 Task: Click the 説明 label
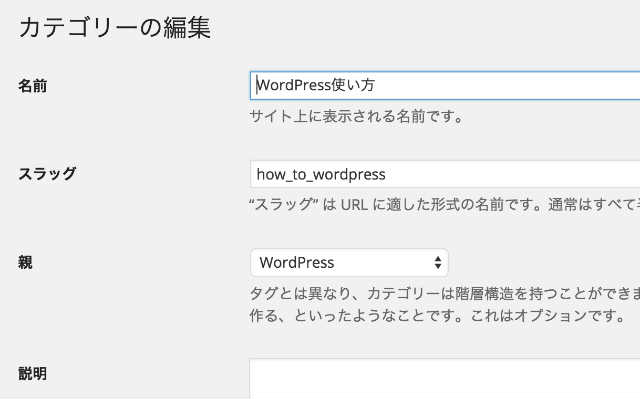pos(33,373)
